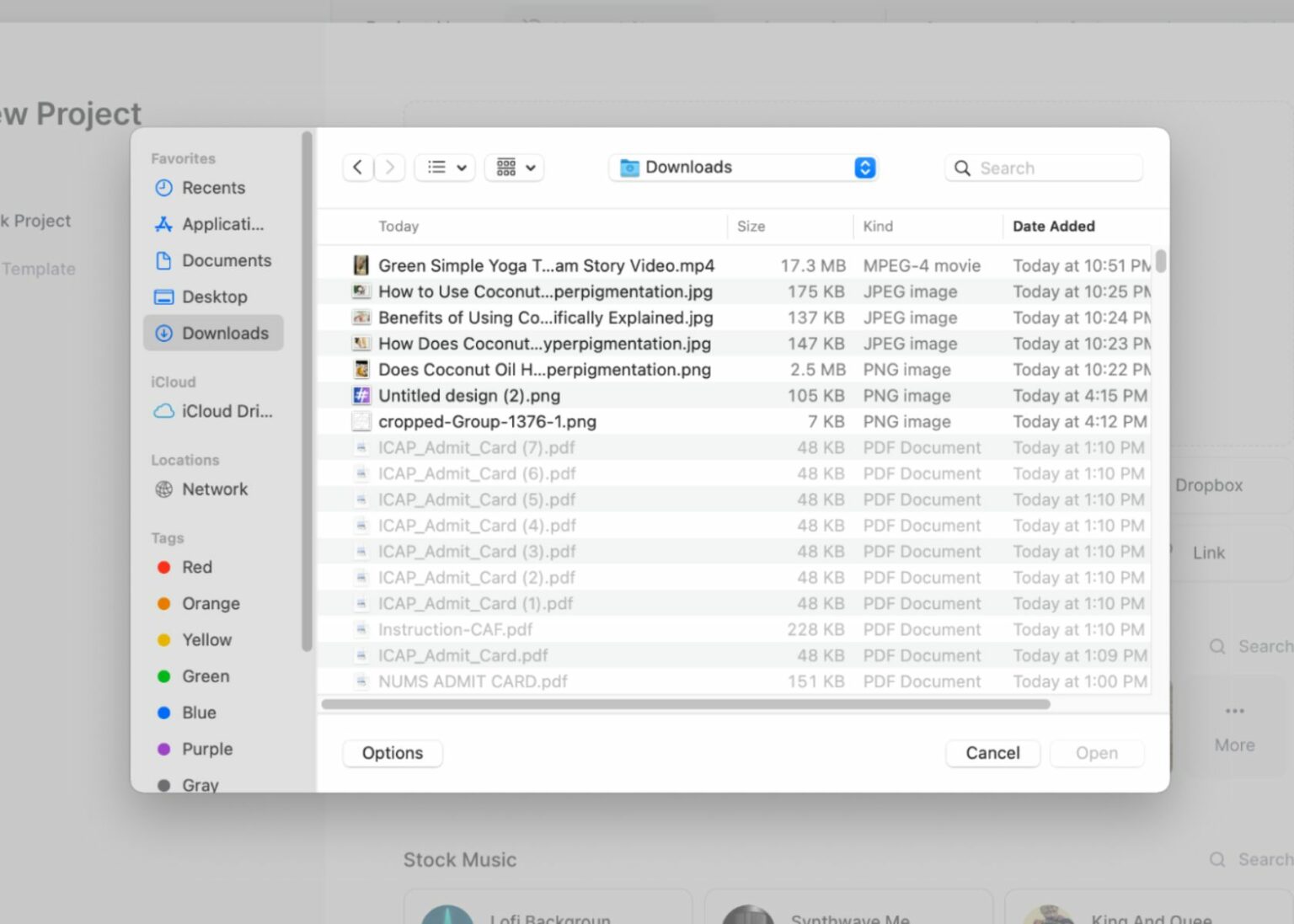Select Untitled design (2).png
Viewport: 1294px width, 924px height.
point(735,396)
